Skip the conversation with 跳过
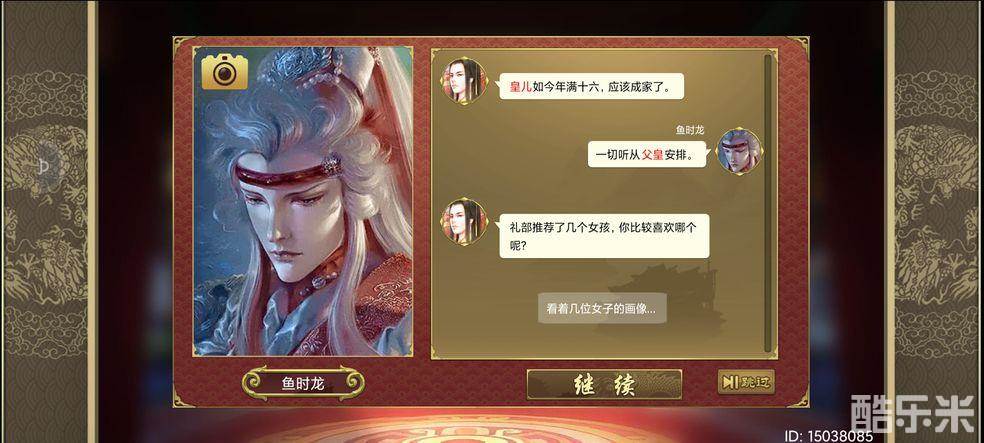 point(746,382)
